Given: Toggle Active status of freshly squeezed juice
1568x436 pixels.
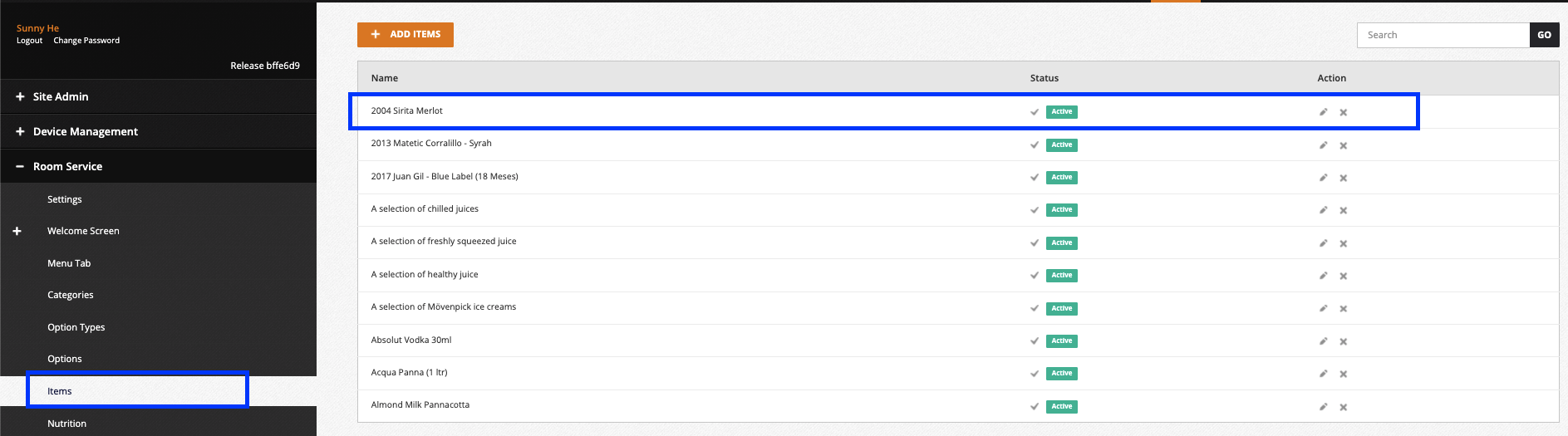Looking at the screenshot, I should (1061, 243).
